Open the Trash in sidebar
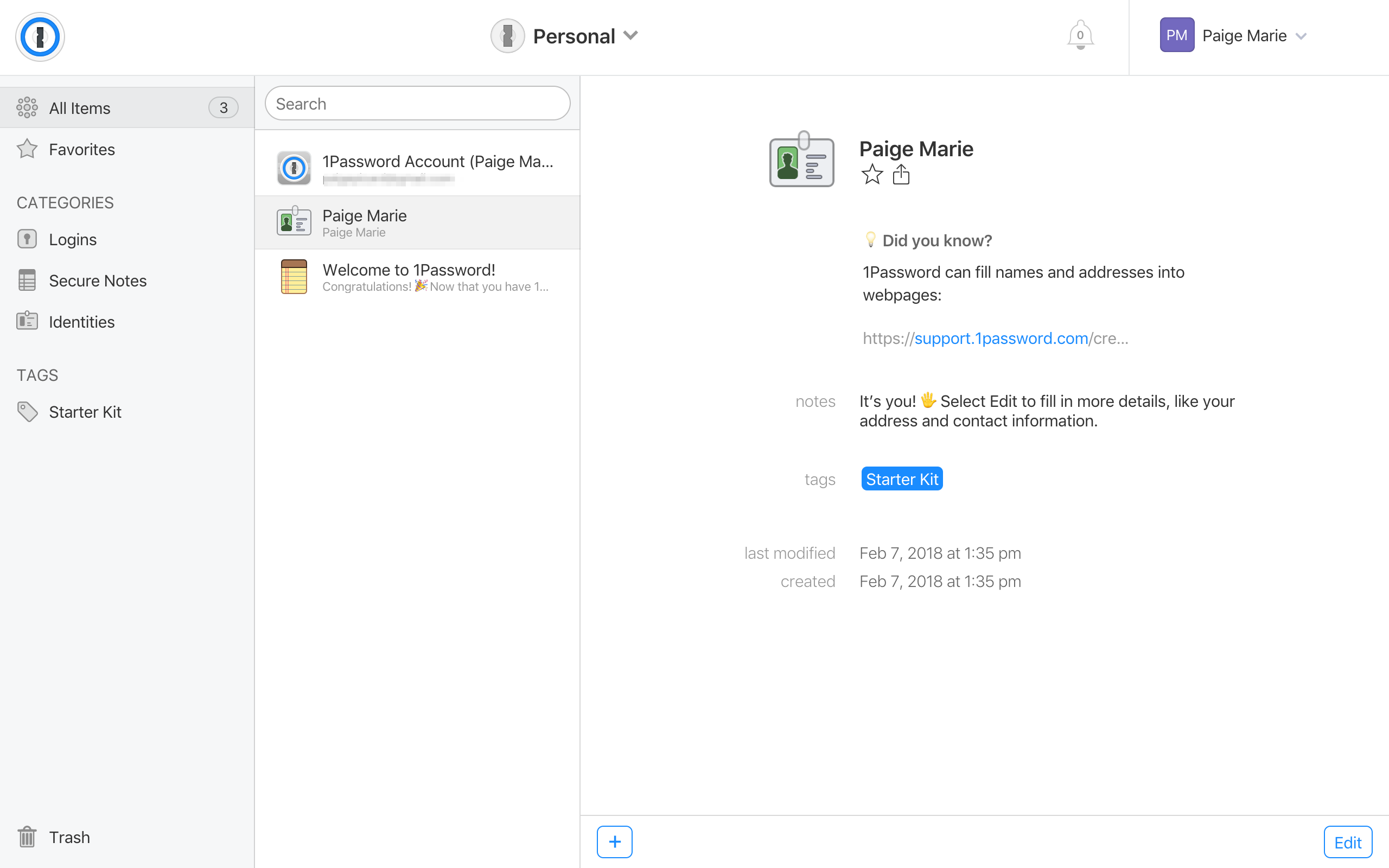1389x868 pixels. click(69, 837)
